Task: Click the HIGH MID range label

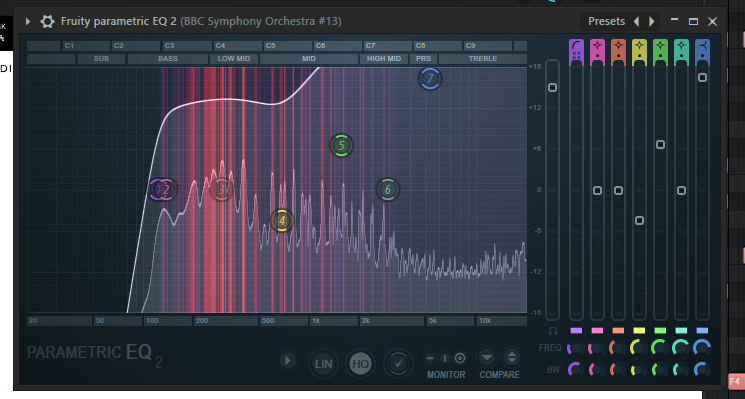Action: [384, 59]
